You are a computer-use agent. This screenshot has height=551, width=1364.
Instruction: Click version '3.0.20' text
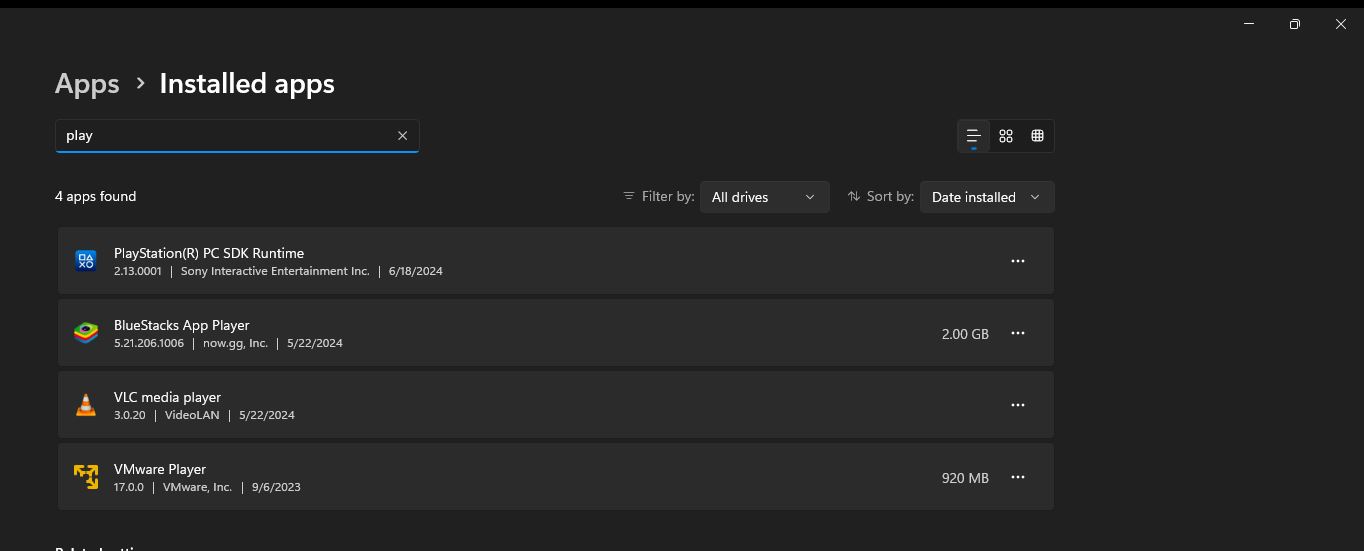(130, 415)
